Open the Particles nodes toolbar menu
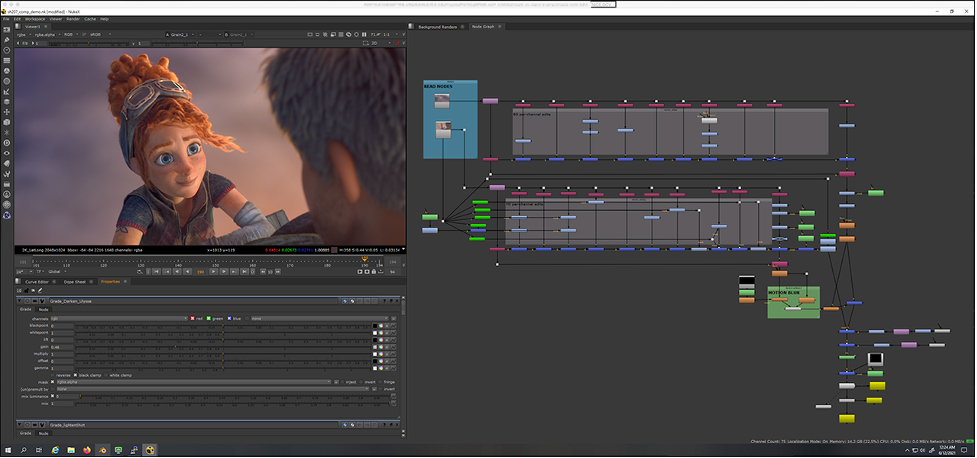 pyautogui.click(x=7, y=133)
